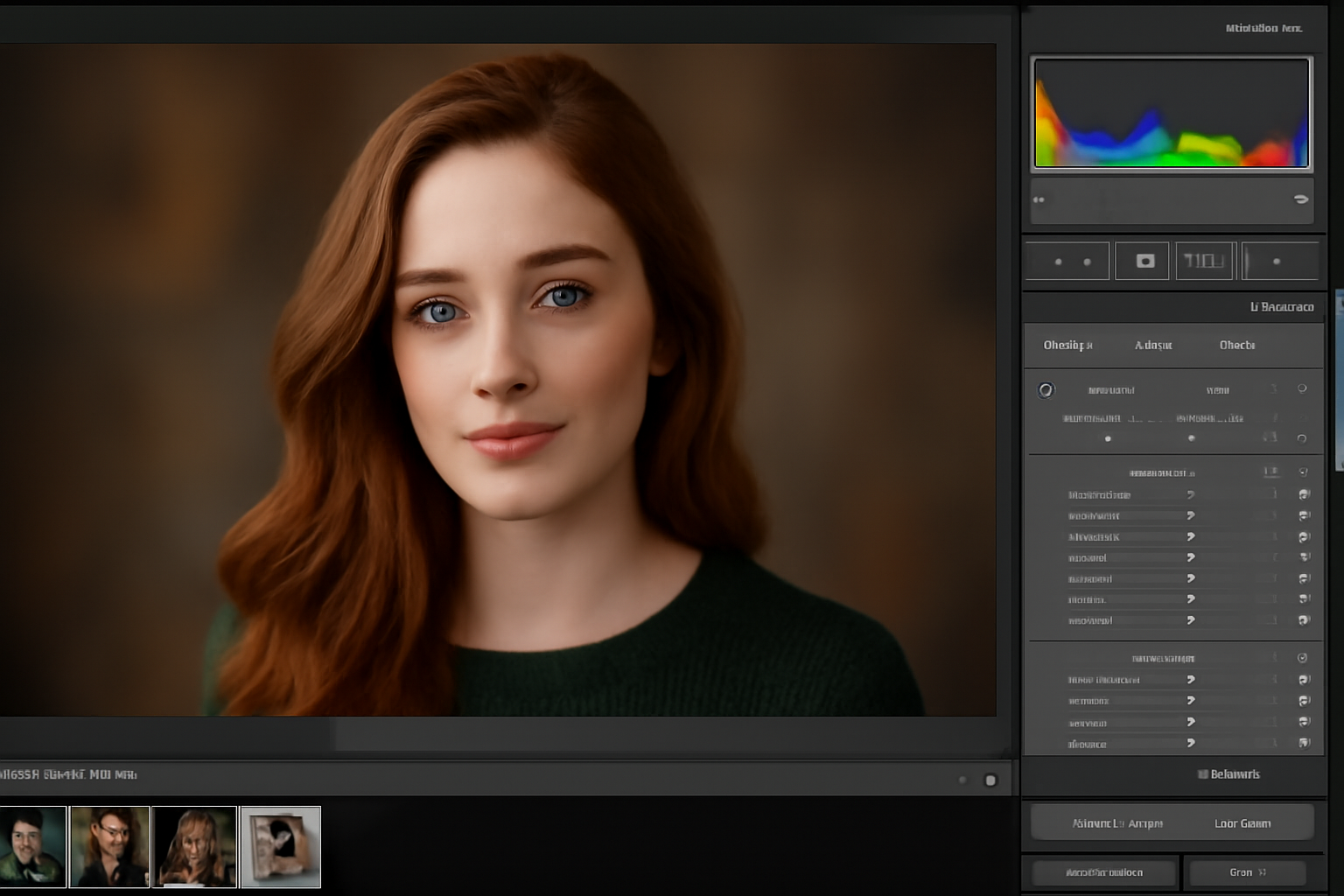The image size is (1344, 896).
Task: Click the reset icon on the first adjustment row
Action: coord(1304,494)
